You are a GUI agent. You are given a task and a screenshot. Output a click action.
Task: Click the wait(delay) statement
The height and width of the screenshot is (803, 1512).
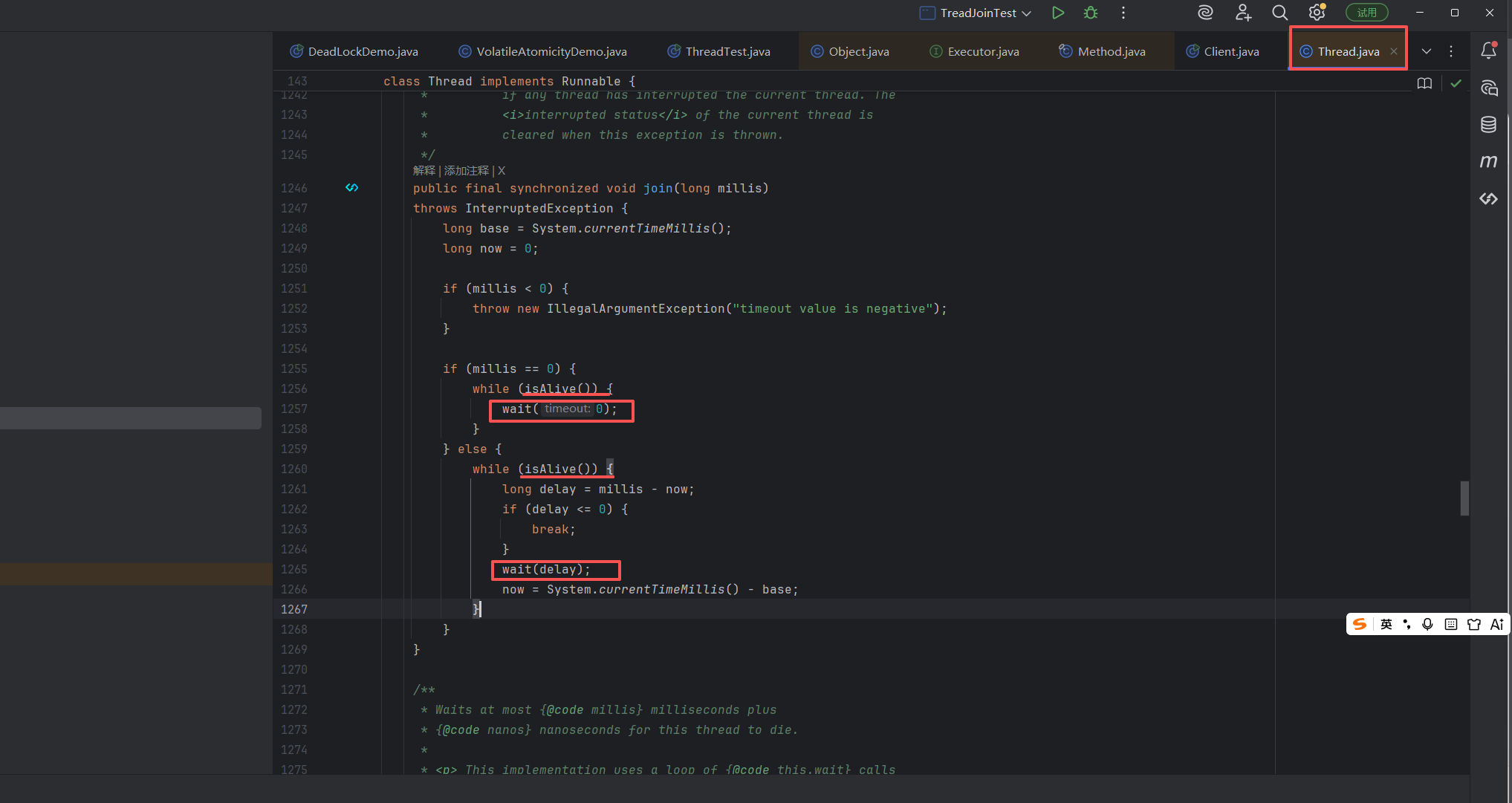pos(546,569)
